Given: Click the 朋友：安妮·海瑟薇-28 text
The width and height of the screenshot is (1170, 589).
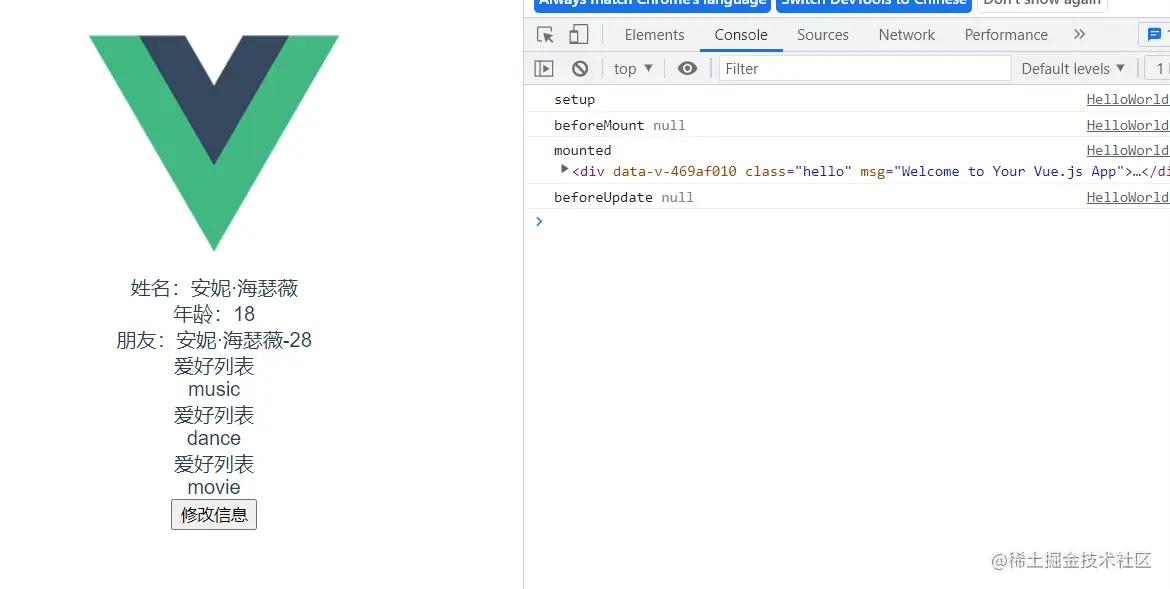Looking at the screenshot, I should pos(214,340).
